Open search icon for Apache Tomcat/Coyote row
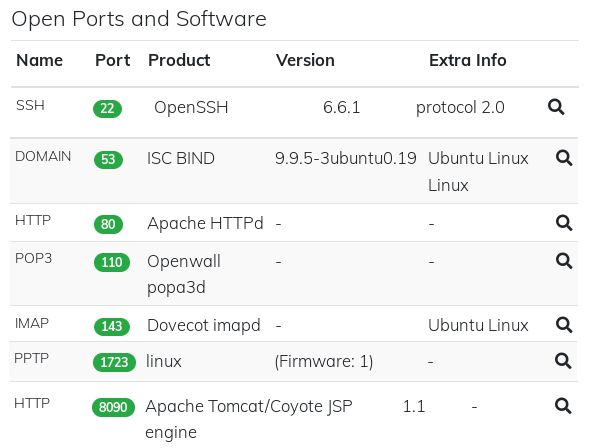The height and width of the screenshot is (448, 589). (563, 406)
